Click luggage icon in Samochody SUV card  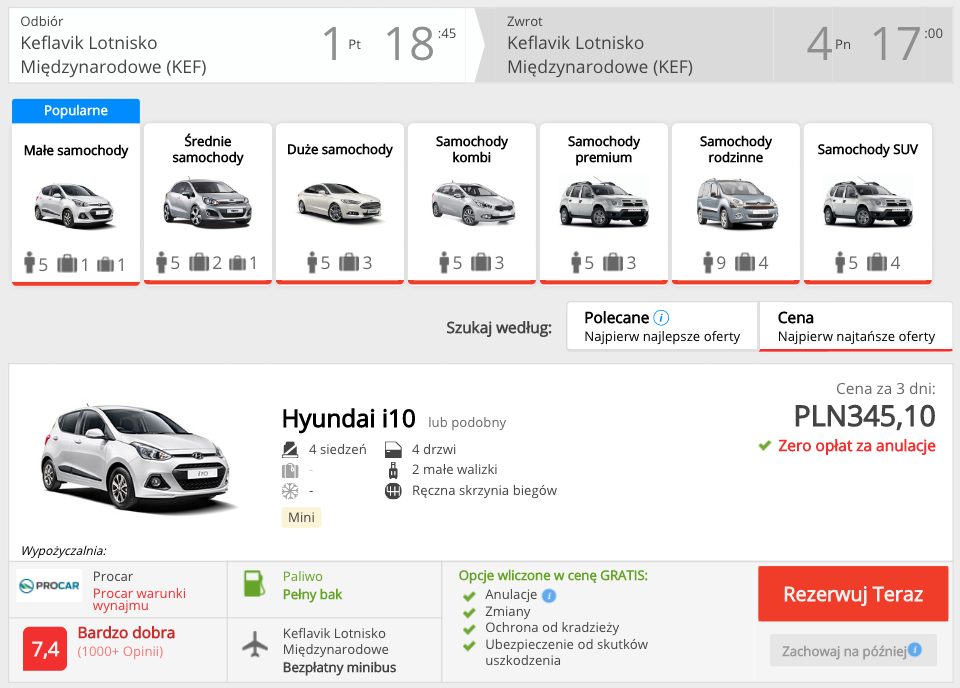click(x=876, y=262)
